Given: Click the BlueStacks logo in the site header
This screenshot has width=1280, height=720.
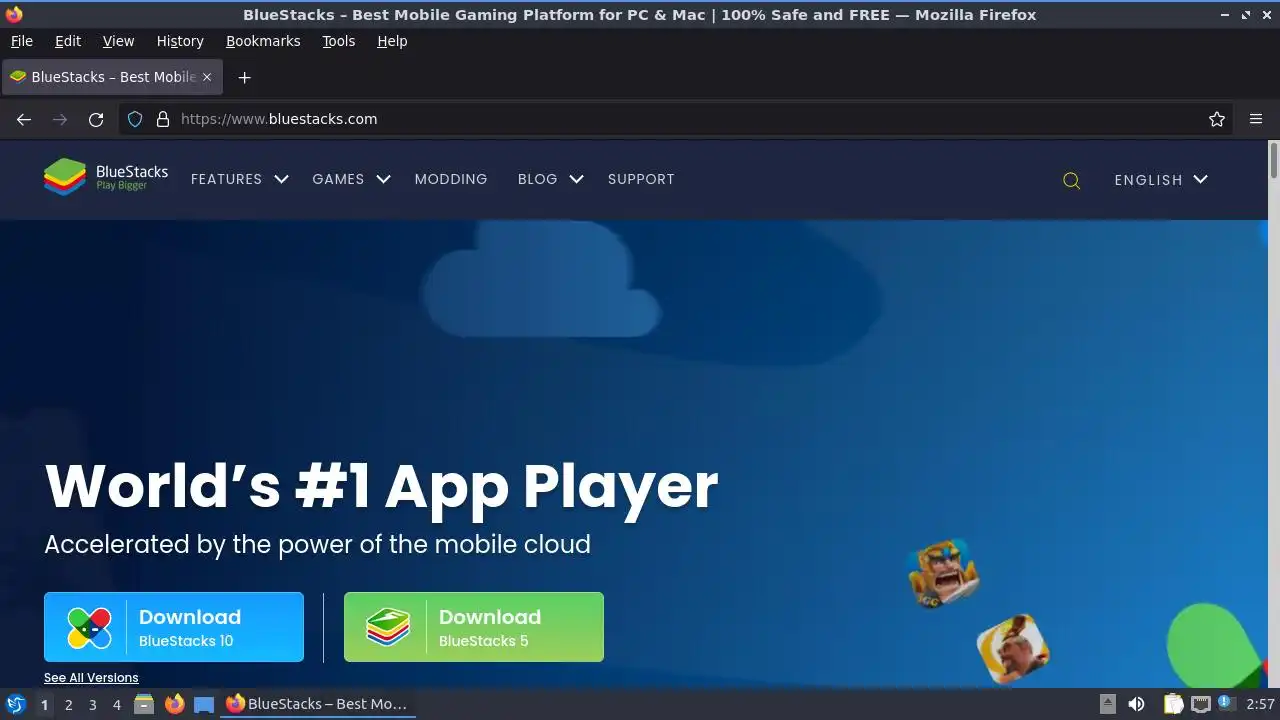Looking at the screenshot, I should point(106,178).
